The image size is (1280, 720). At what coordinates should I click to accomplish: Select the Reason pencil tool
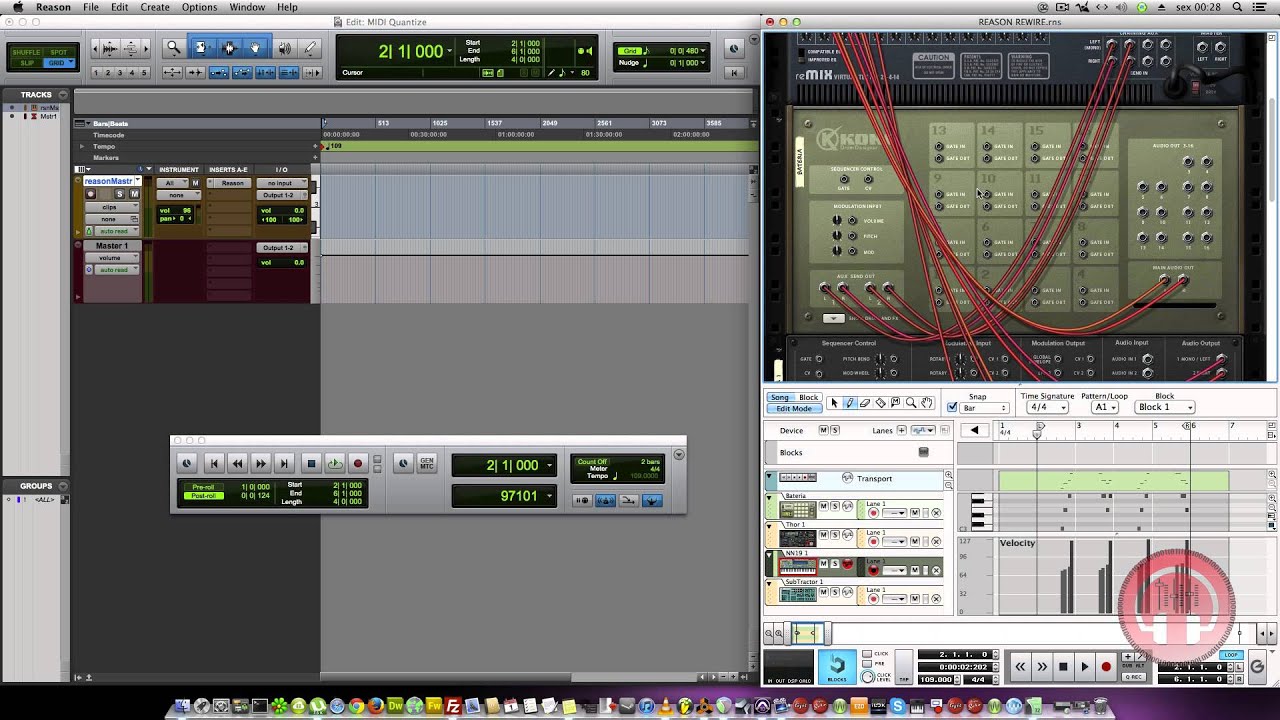tap(850, 403)
